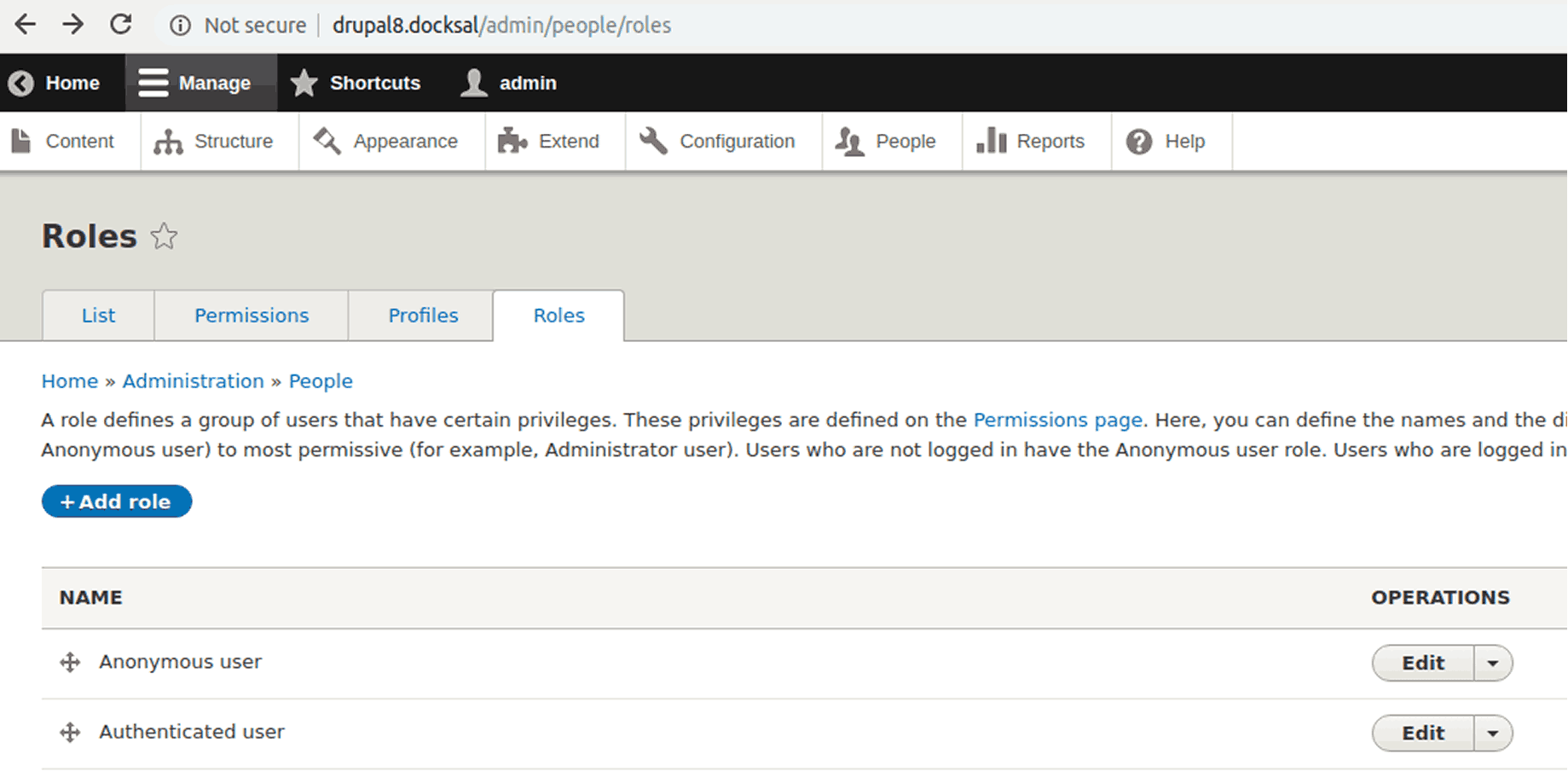Open the Administration breadcrumb link

coord(193,381)
